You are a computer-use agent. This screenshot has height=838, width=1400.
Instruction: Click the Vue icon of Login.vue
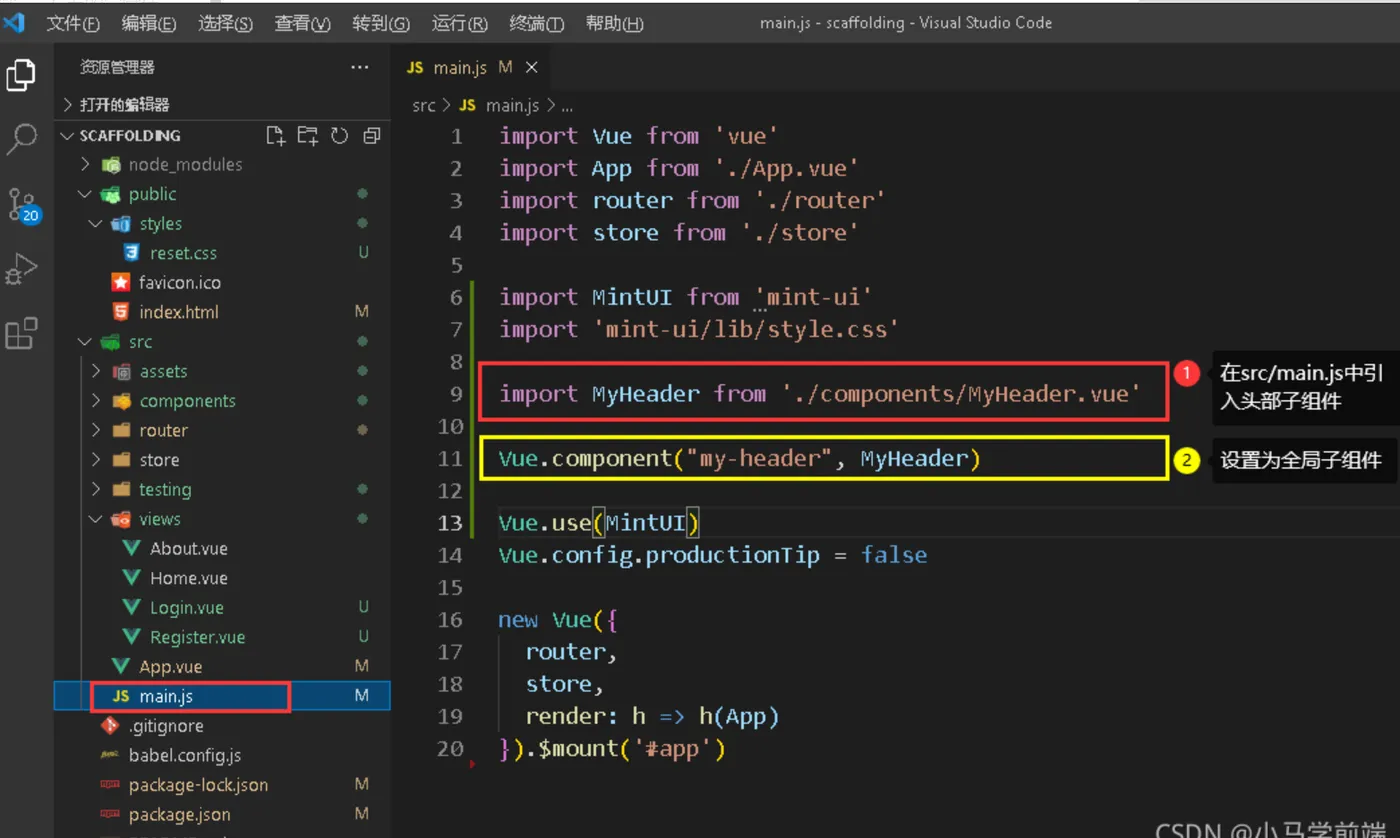[x=130, y=607]
